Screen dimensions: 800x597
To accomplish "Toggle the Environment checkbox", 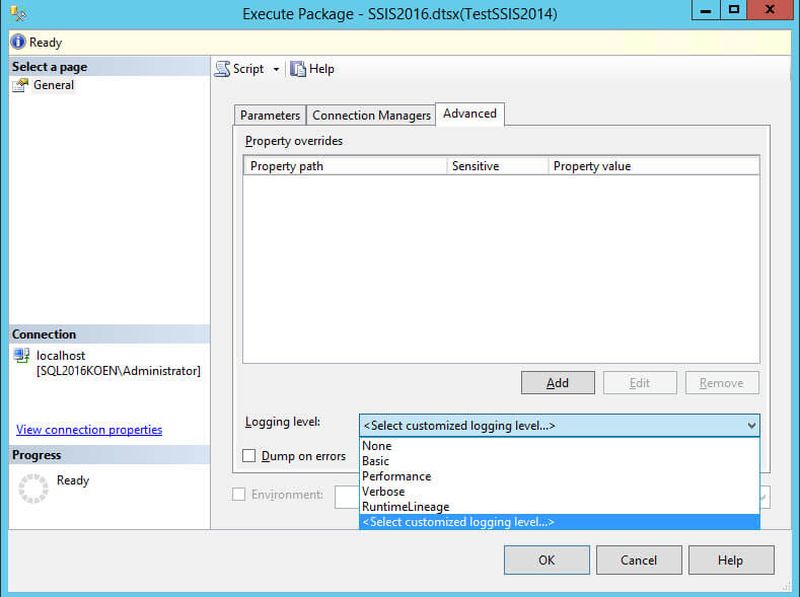I will [x=240, y=496].
